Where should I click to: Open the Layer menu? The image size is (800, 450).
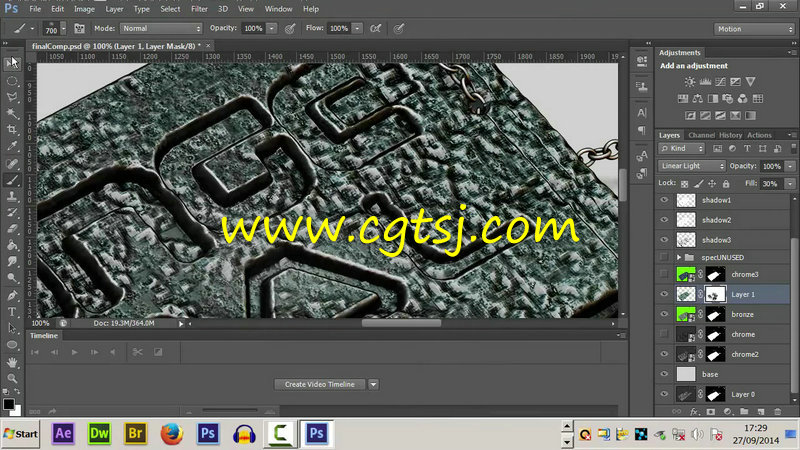(114, 9)
